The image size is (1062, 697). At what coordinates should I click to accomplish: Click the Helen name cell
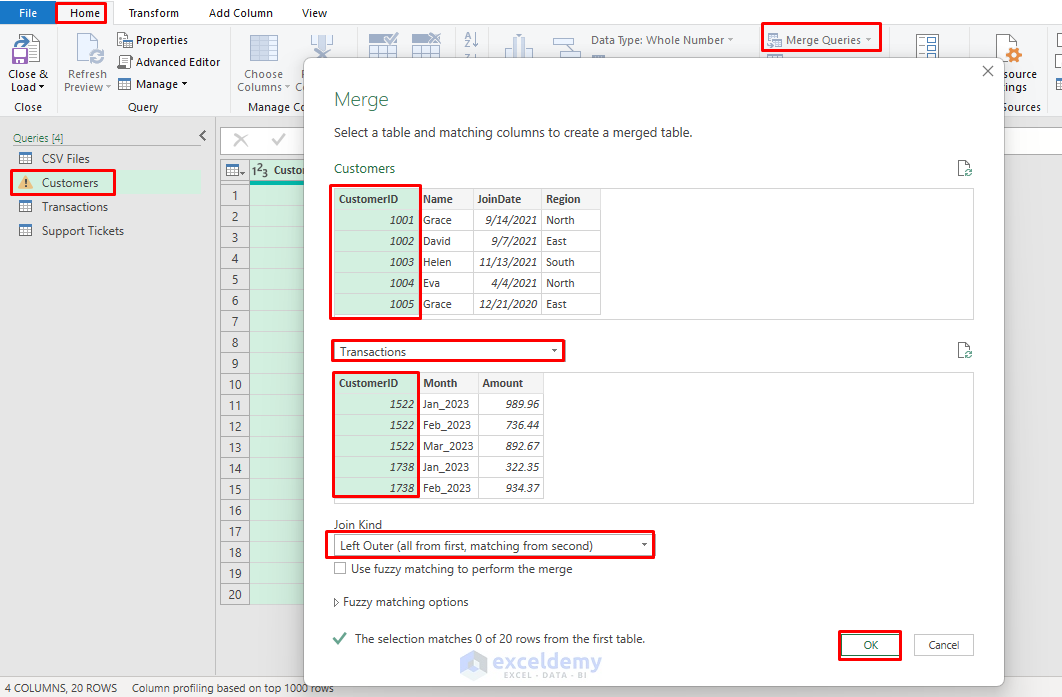pos(446,262)
